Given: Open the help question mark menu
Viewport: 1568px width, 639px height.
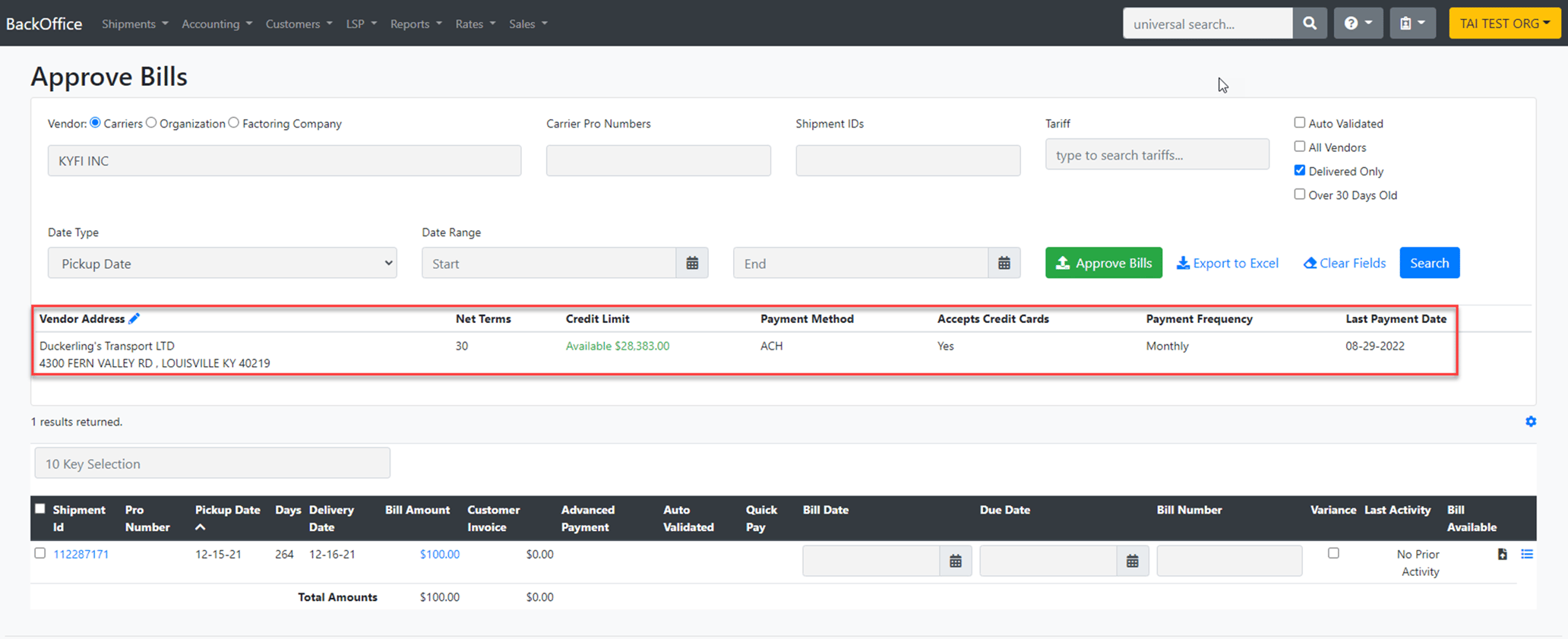Looking at the screenshot, I should tap(1358, 24).
